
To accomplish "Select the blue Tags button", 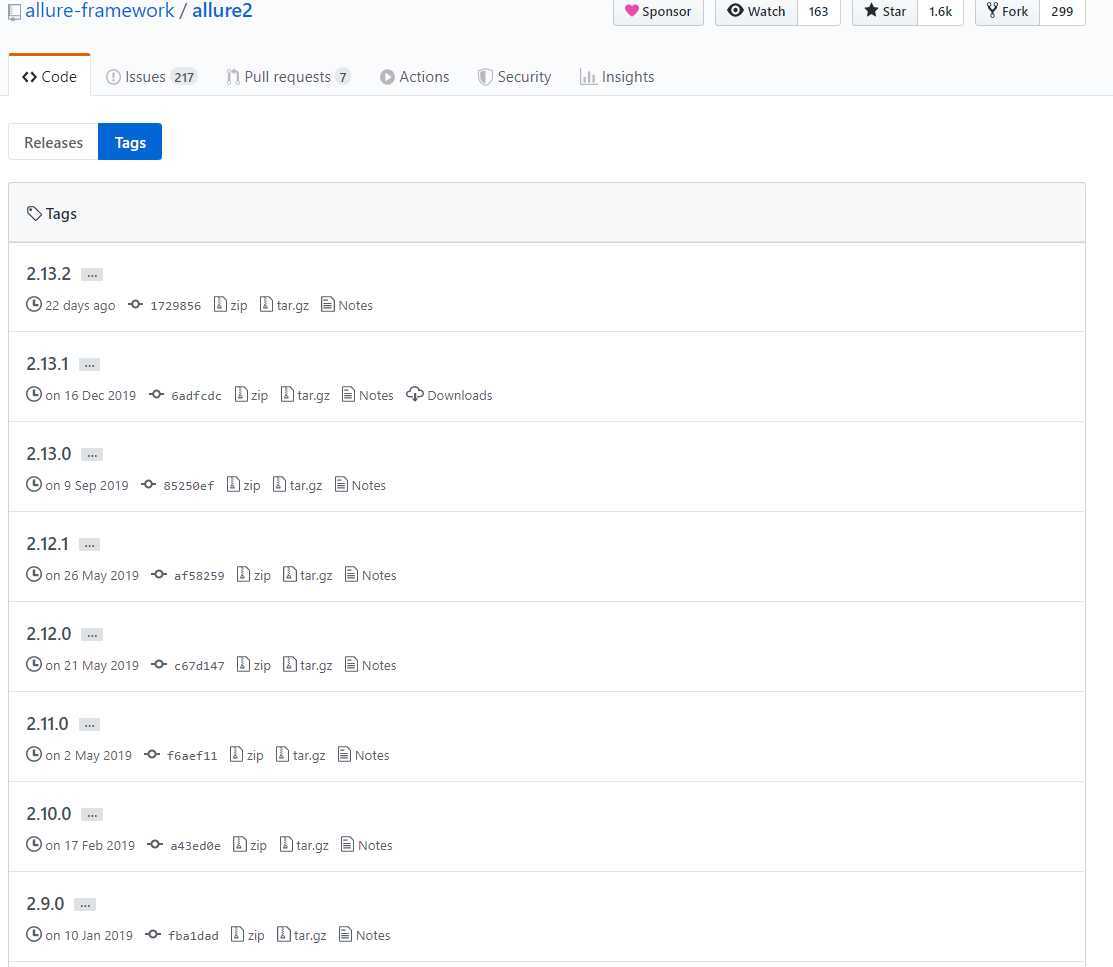I will pyautogui.click(x=130, y=142).
